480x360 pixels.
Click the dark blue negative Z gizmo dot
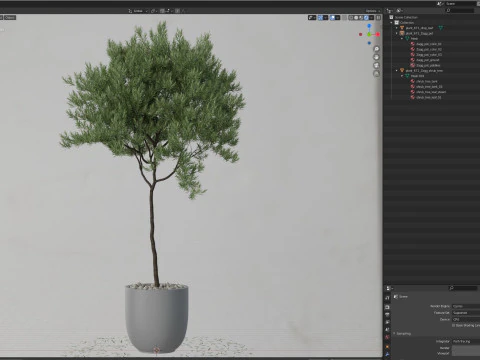[369, 43]
